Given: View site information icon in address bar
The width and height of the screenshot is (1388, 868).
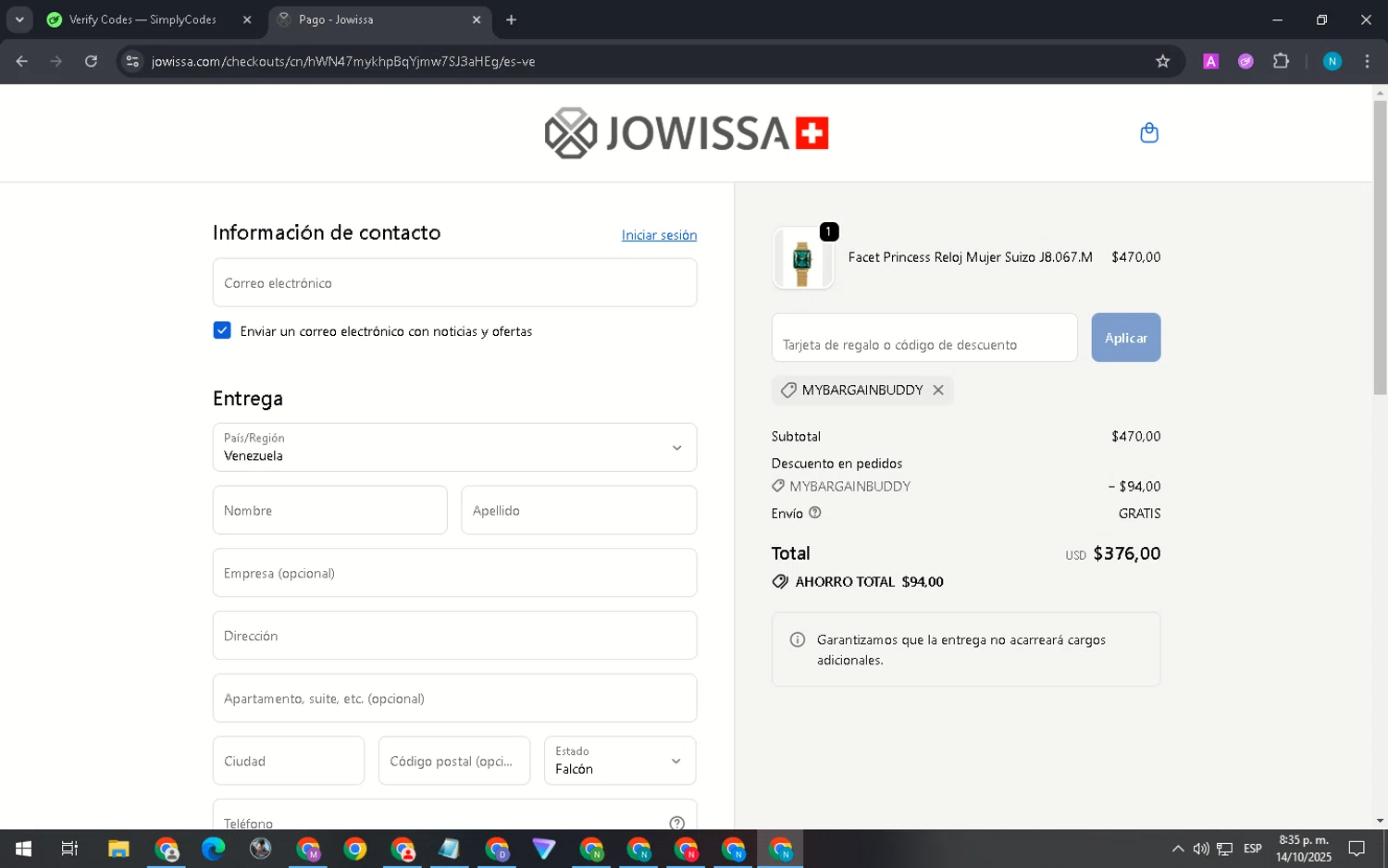Looking at the screenshot, I should (x=132, y=61).
